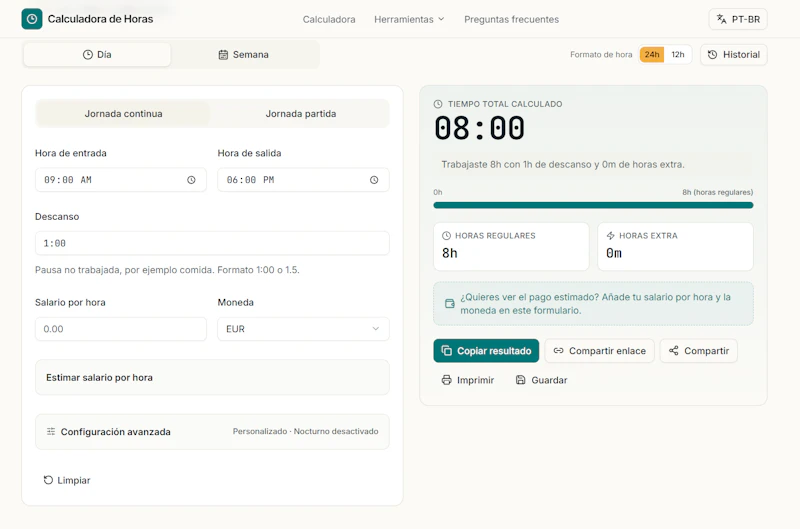Click the Calculadora de Horas clock logo

click(x=32, y=19)
